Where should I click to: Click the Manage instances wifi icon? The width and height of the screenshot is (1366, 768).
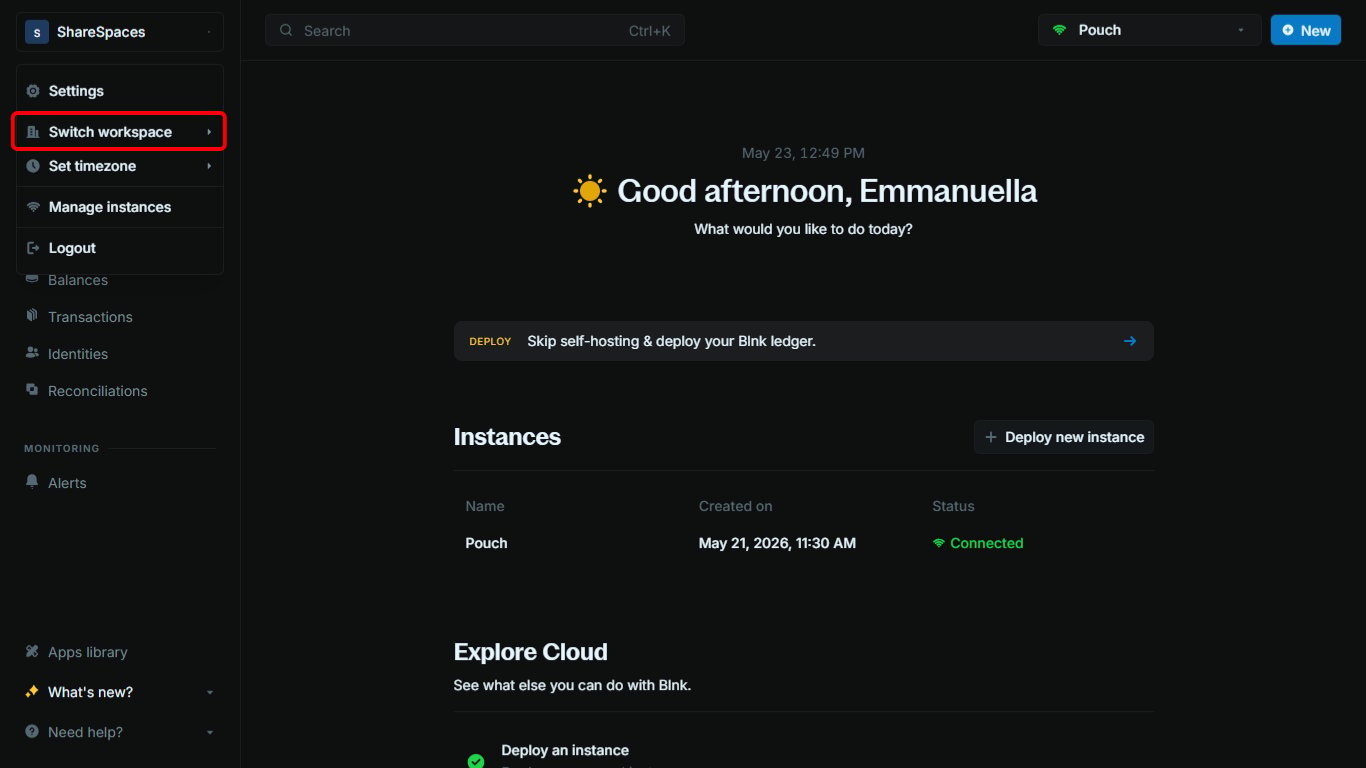coord(33,207)
